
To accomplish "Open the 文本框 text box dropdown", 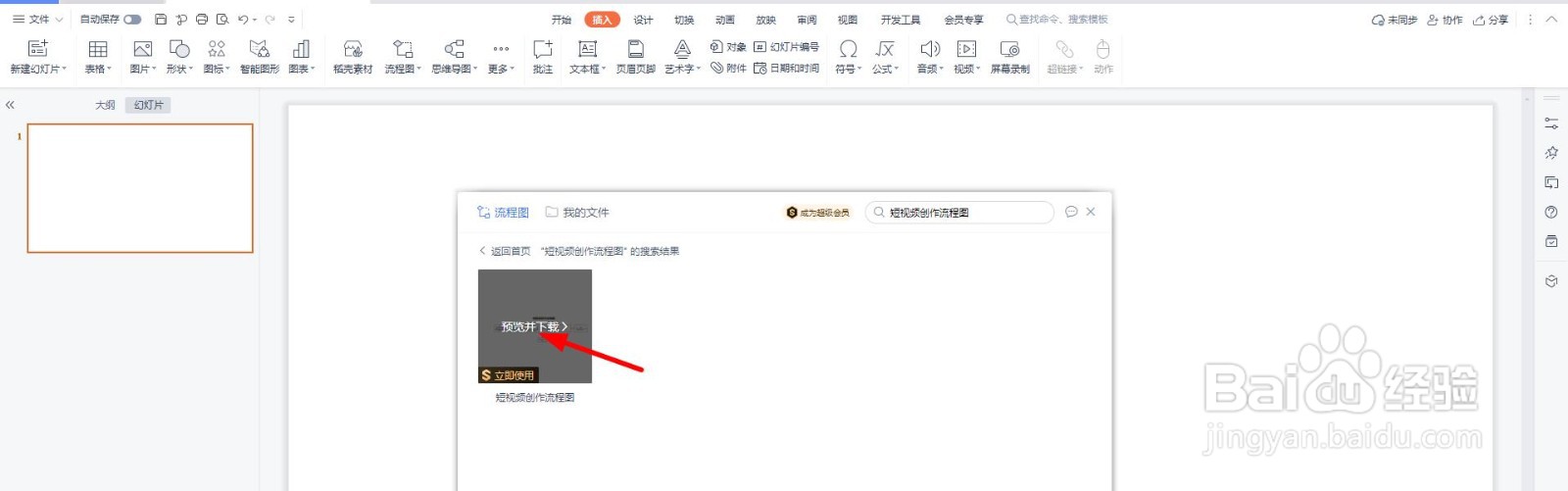I will [588, 57].
